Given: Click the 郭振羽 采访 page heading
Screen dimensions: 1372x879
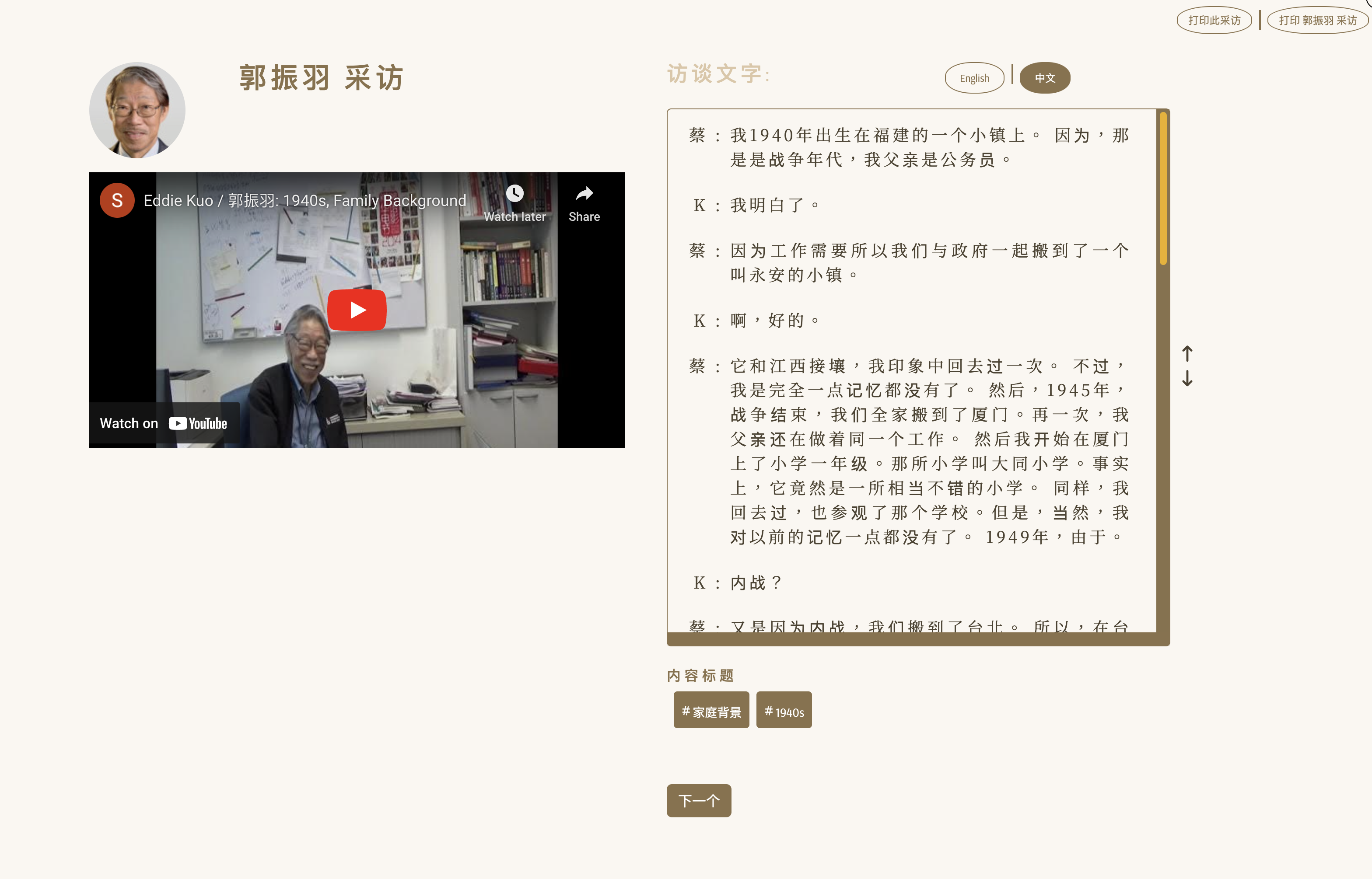Looking at the screenshot, I should click(322, 78).
